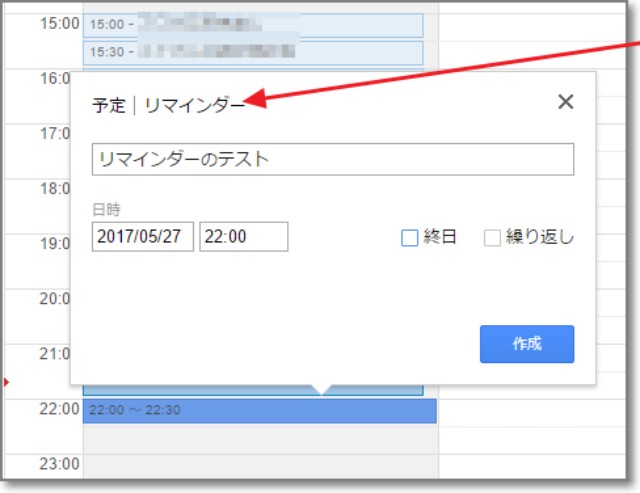Select the 22:00 ～ 22:30 event block

[259, 410]
